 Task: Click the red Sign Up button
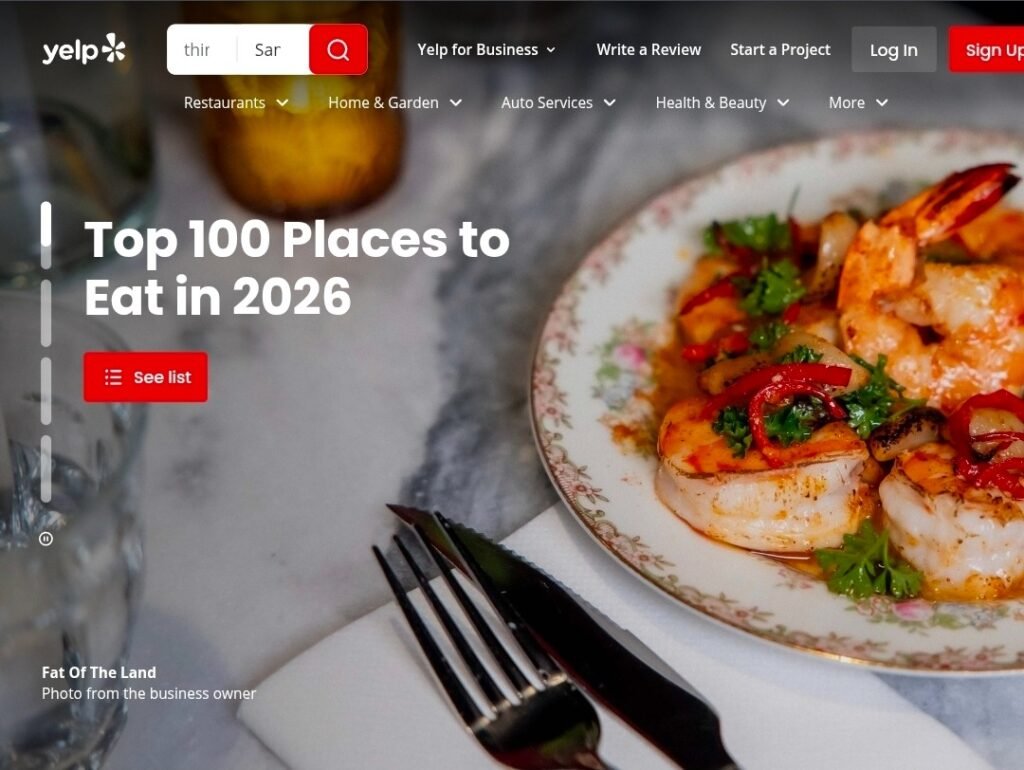[987, 50]
